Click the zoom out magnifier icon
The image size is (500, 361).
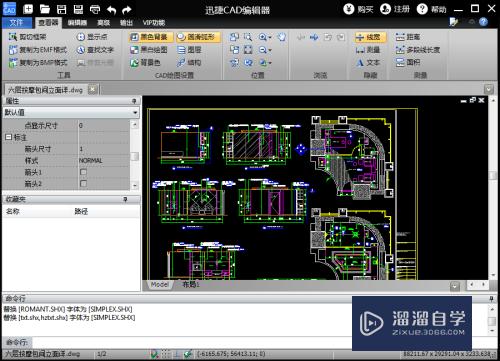pyautogui.click(x=263, y=50)
